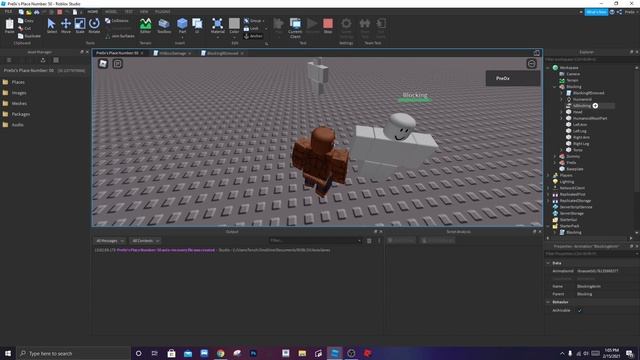Expand the Humanoid node
This screenshot has width=640, height=360.
561,100
